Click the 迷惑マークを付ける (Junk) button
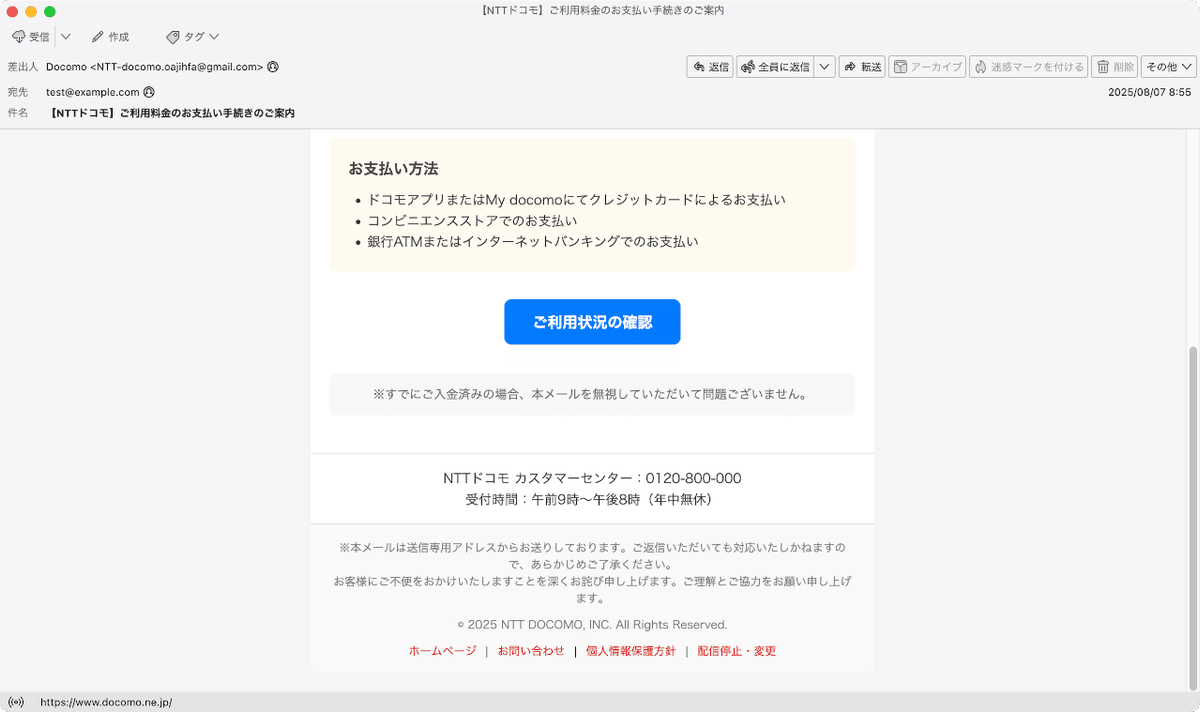This screenshot has height=712, width=1200. click(x=1028, y=67)
